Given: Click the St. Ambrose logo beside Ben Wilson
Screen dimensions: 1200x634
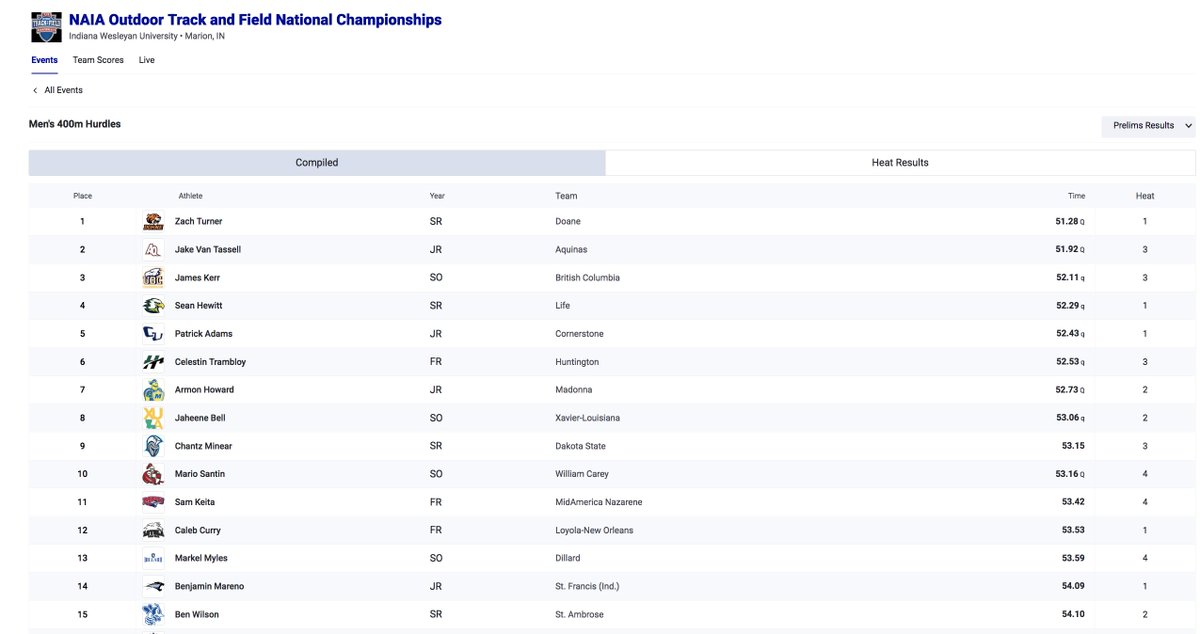Looking at the screenshot, I should point(153,614).
